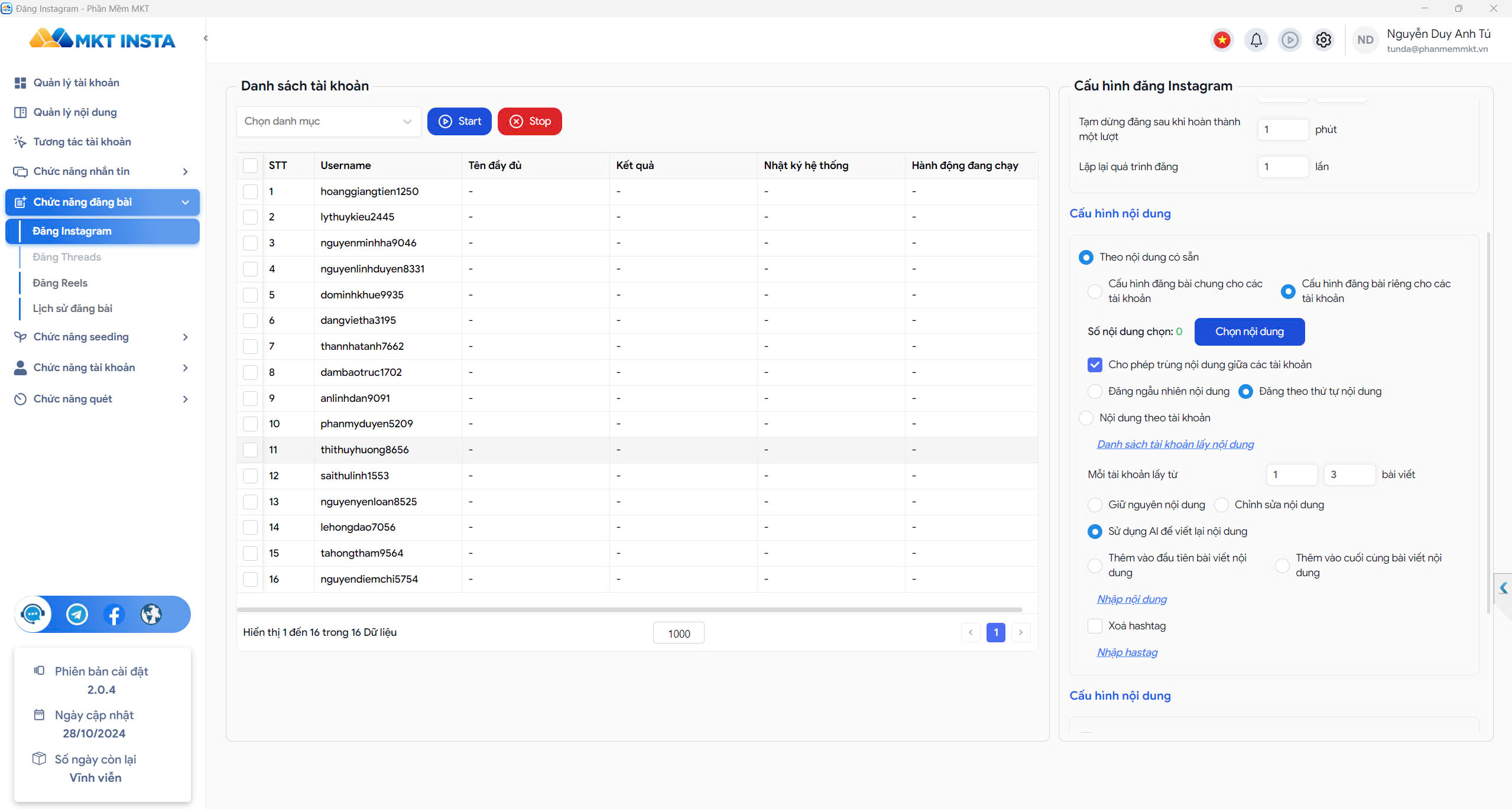Open Đăng Instagram menu item
The width and height of the screenshot is (1512, 809).
tap(103, 231)
